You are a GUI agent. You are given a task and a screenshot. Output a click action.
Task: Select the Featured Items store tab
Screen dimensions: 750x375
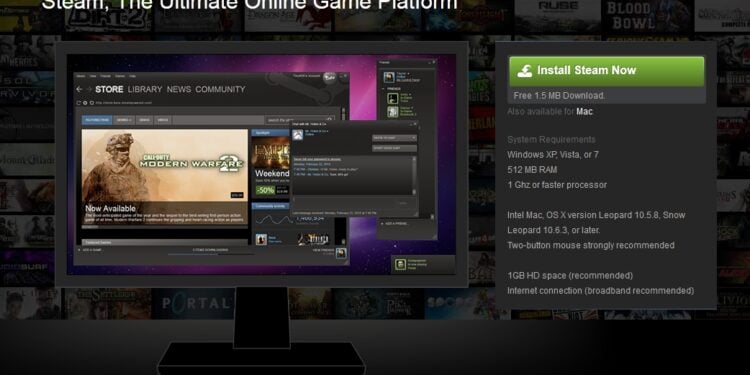coord(97,120)
